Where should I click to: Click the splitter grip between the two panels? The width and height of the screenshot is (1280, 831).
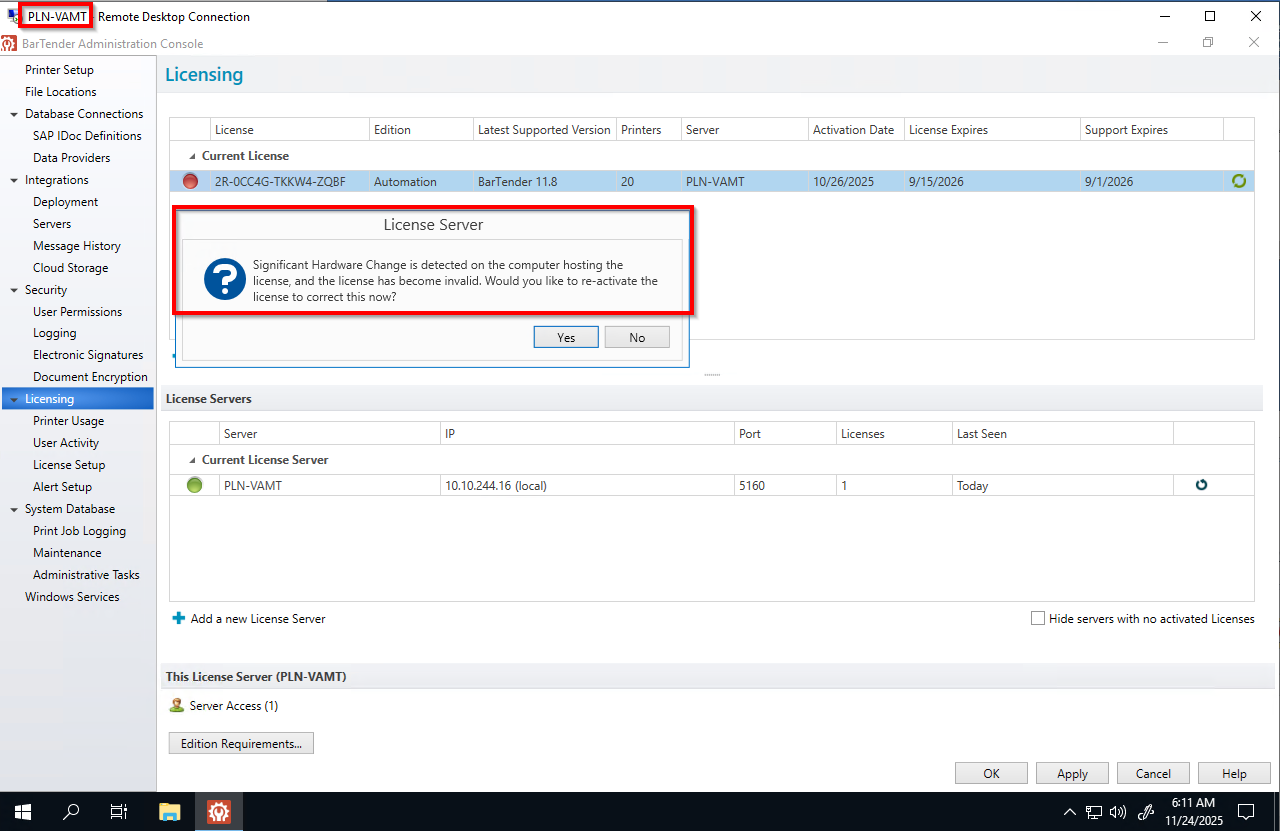click(x=712, y=375)
